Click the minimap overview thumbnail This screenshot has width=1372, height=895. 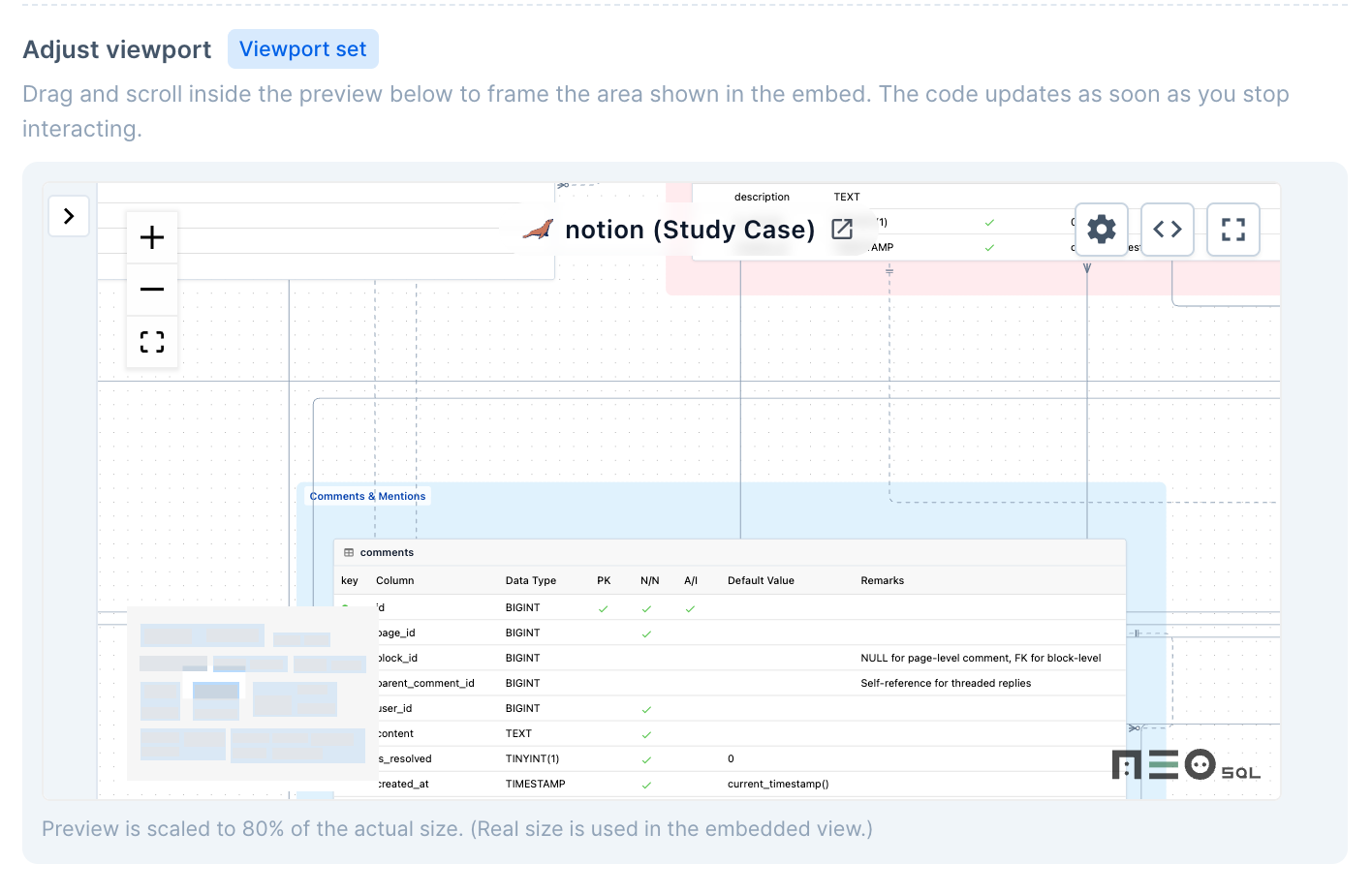pyautogui.click(x=252, y=693)
